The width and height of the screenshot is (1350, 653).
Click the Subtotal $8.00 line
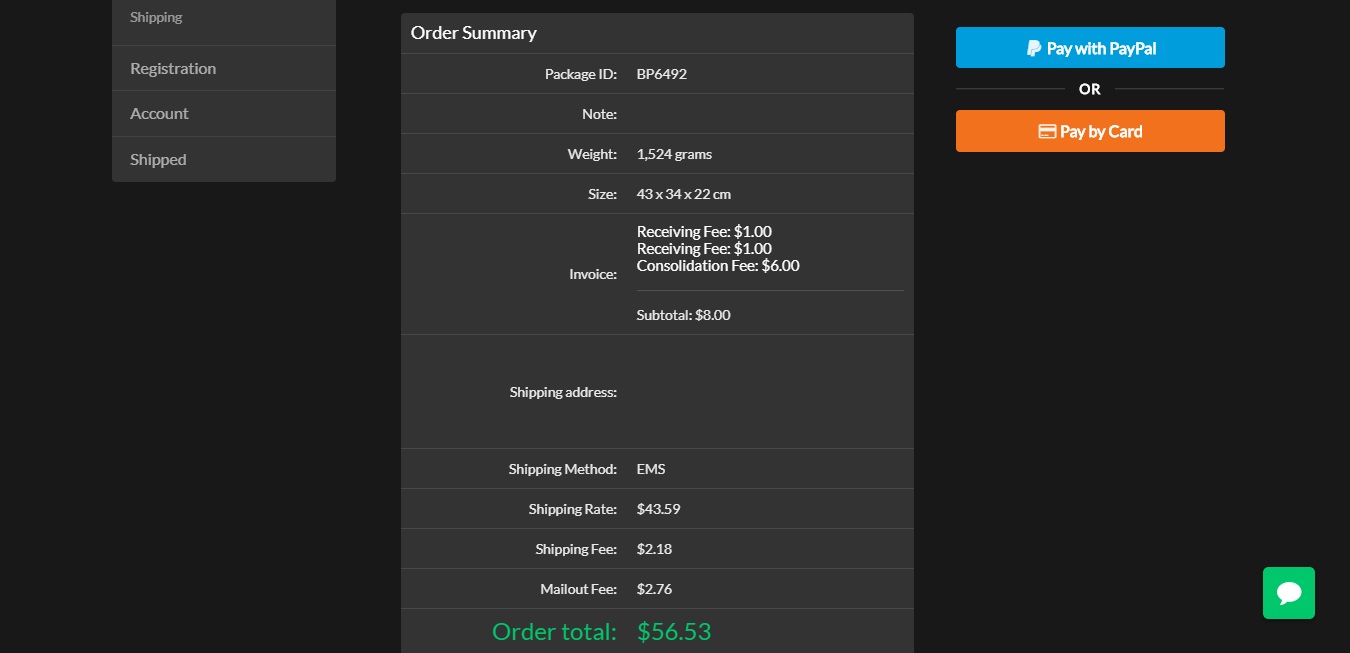tap(683, 315)
